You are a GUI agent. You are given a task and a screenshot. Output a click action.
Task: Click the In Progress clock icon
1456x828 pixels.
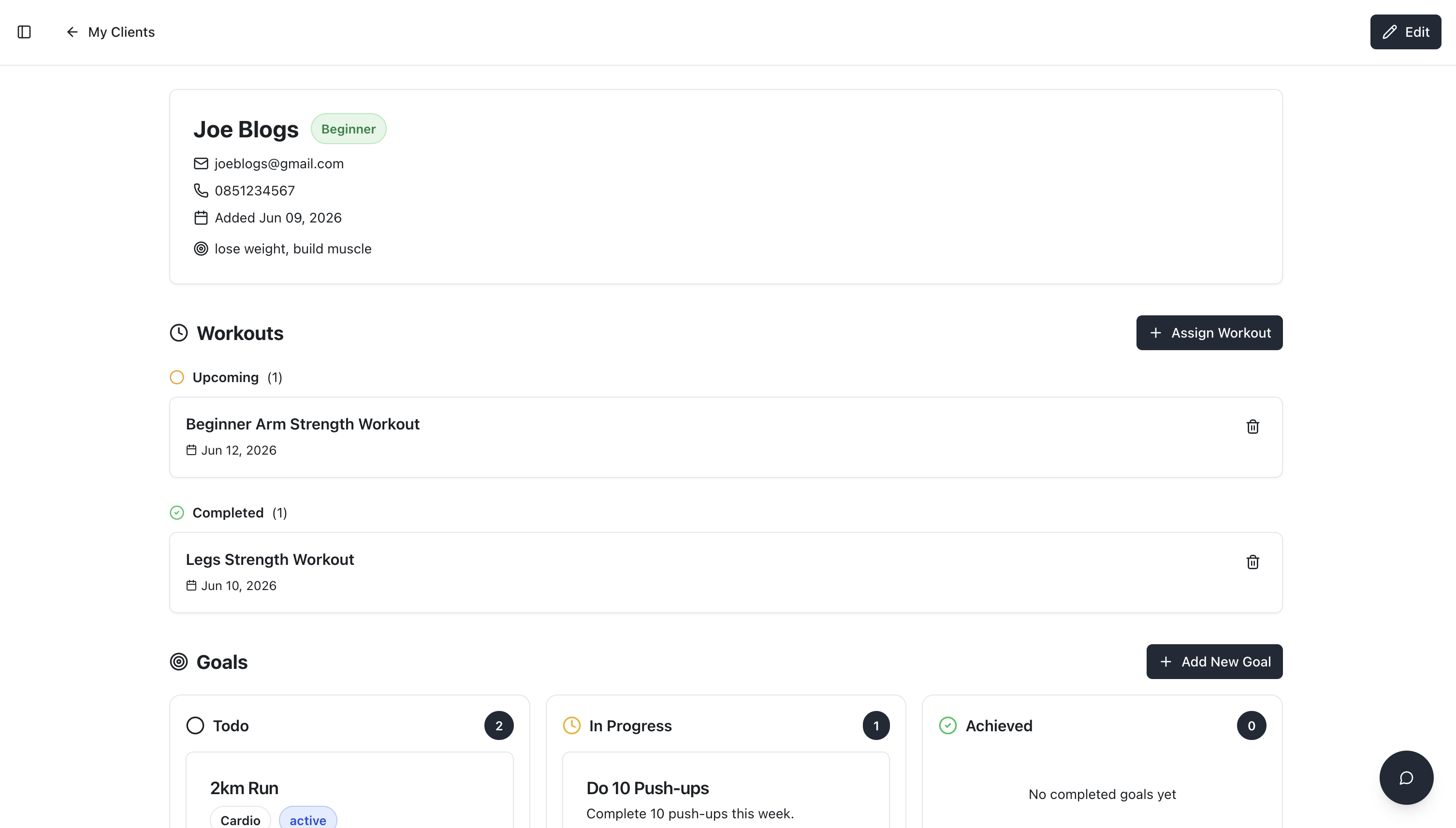point(571,725)
